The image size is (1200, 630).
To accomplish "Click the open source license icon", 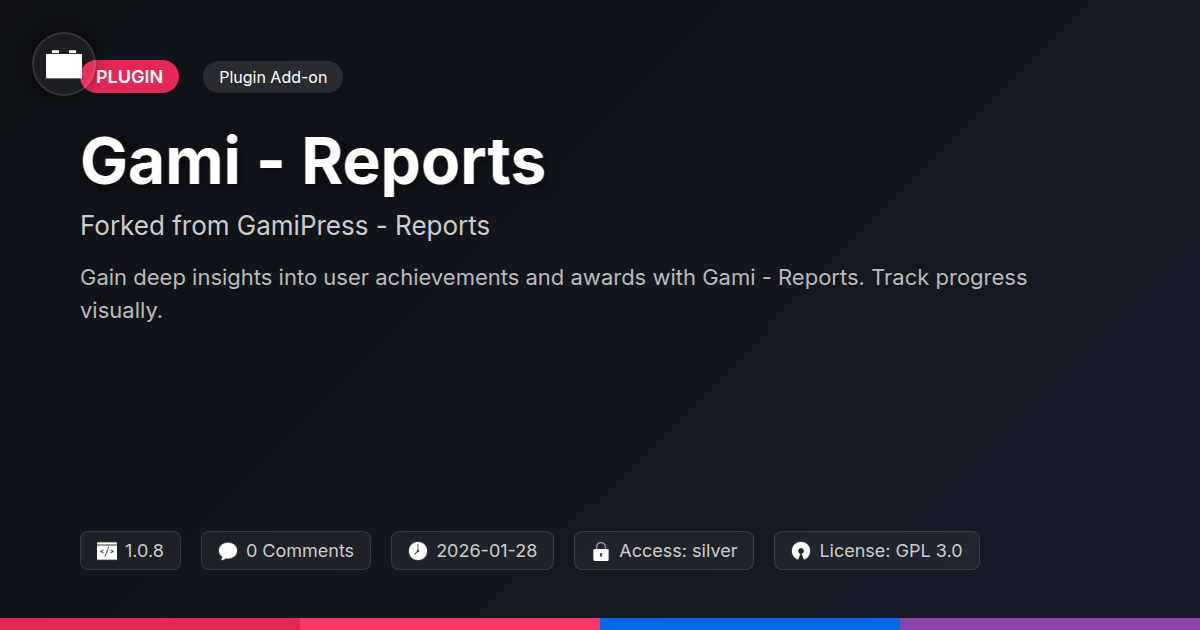I will coord(801,551).
